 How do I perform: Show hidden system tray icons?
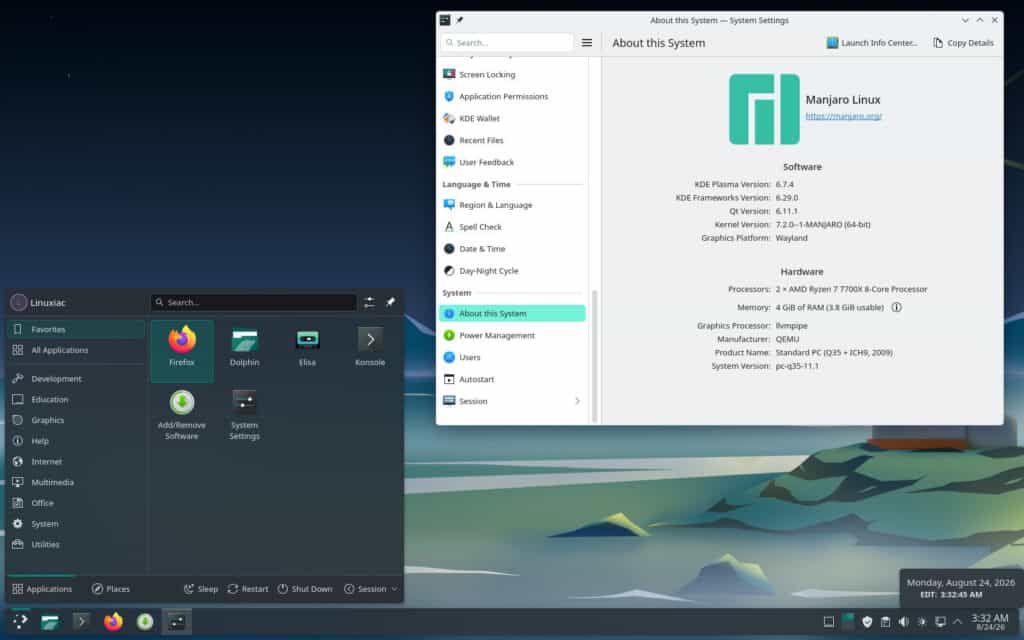pos(957,622)
